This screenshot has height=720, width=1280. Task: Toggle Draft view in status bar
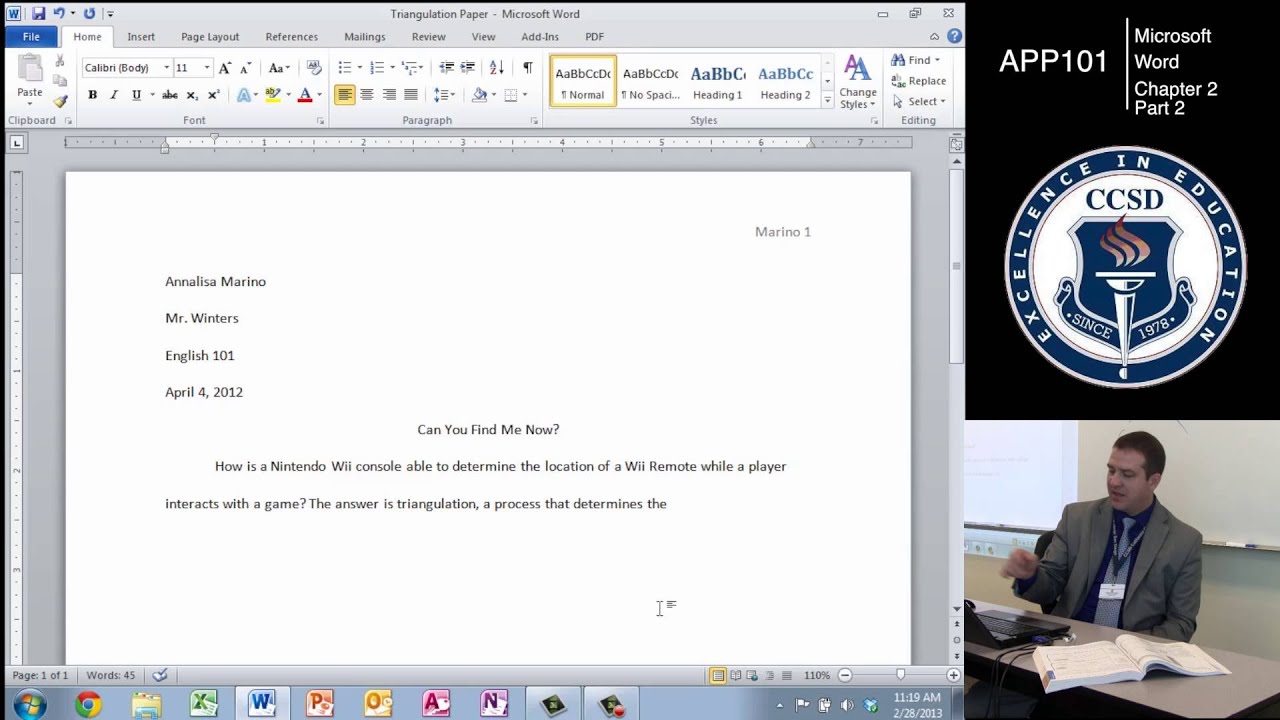point(787,676)
